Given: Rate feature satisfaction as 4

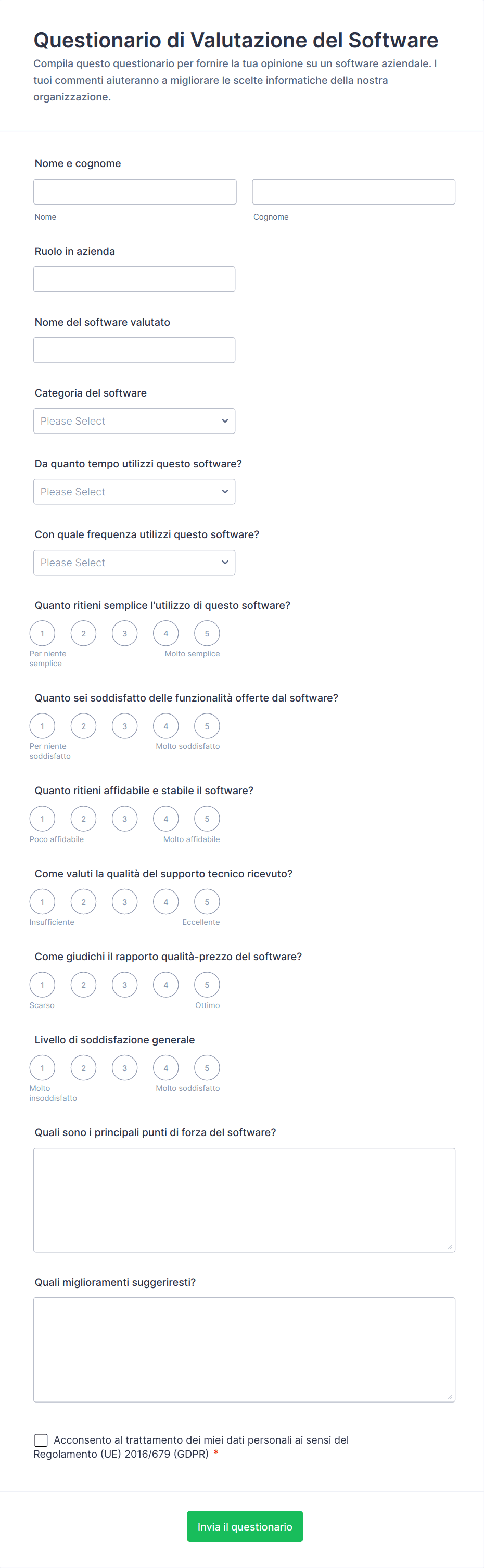Looking at the screenshot, I should pos(165,726).
